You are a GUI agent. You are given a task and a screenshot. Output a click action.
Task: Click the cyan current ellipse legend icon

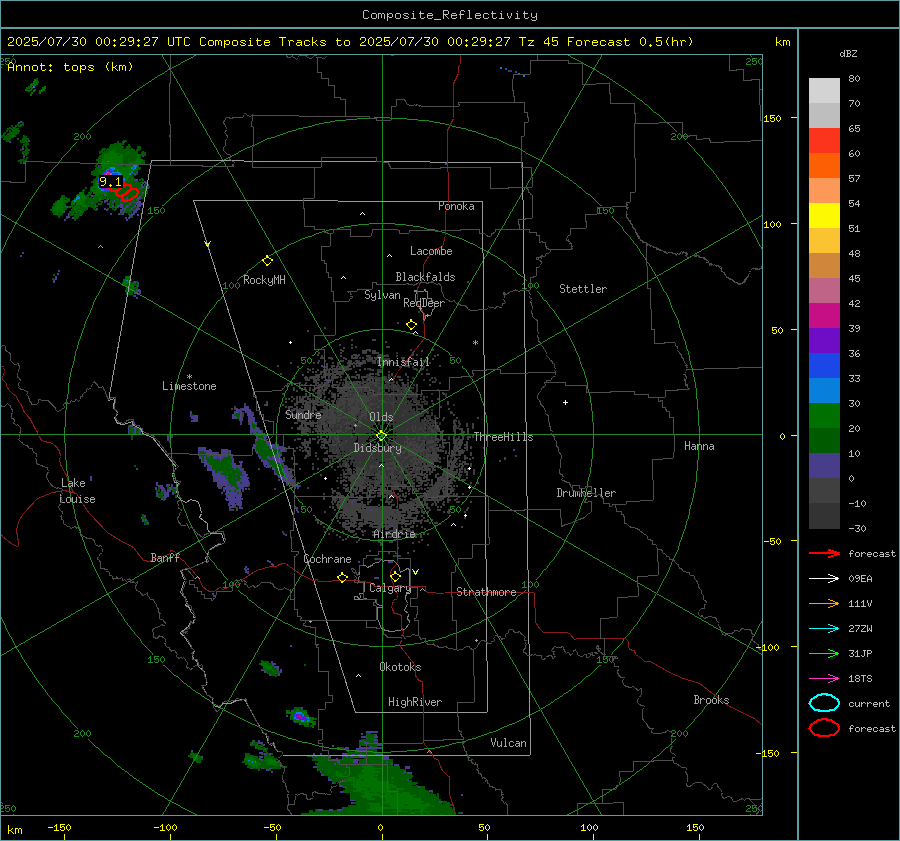point(824,703)
